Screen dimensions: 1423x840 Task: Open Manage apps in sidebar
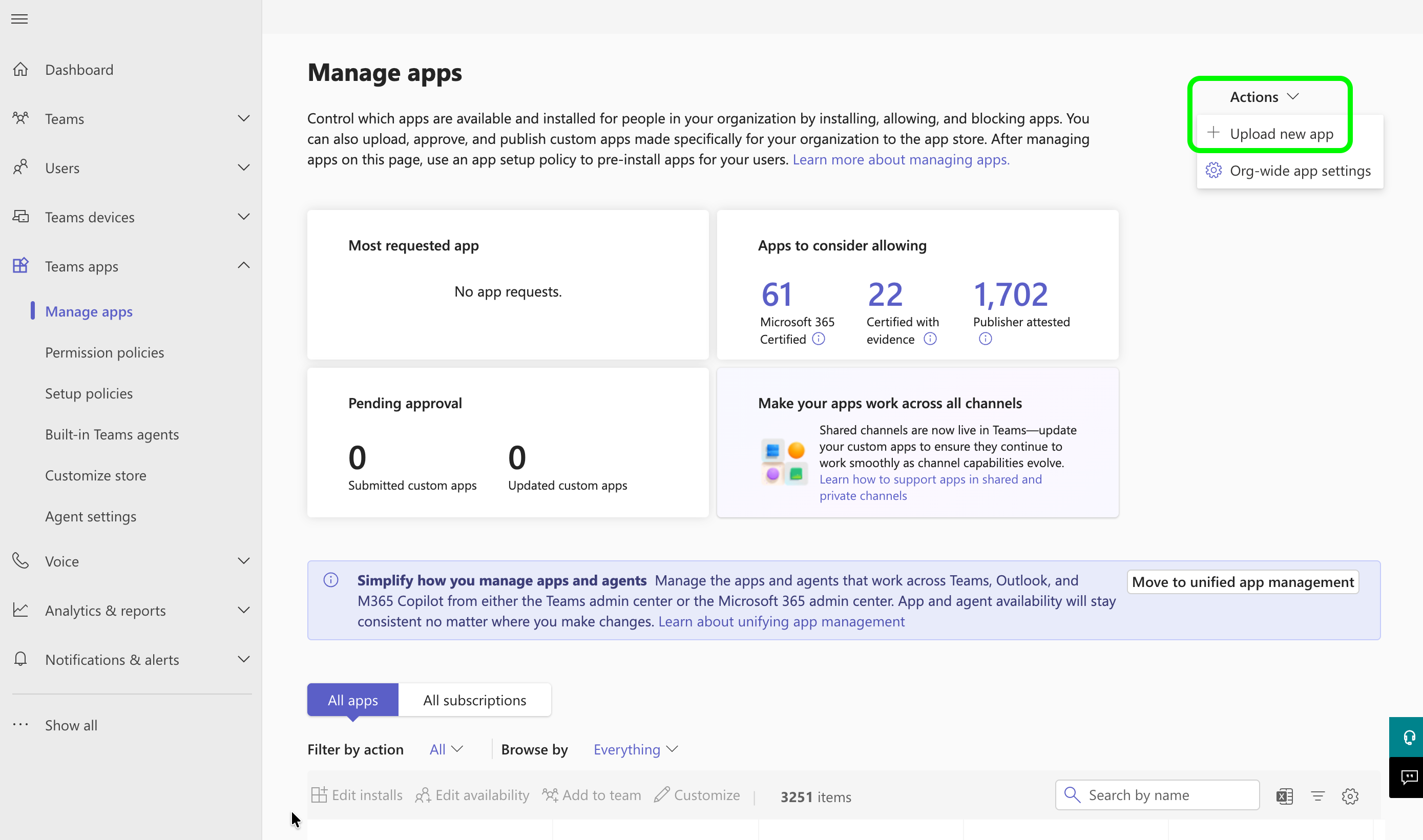pos(89,311)
